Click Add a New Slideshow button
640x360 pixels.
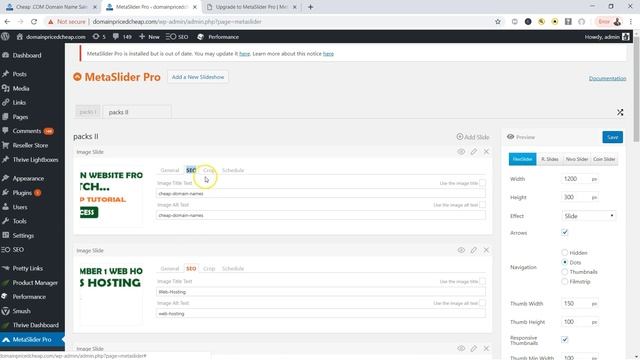click(x=198, y=77)
